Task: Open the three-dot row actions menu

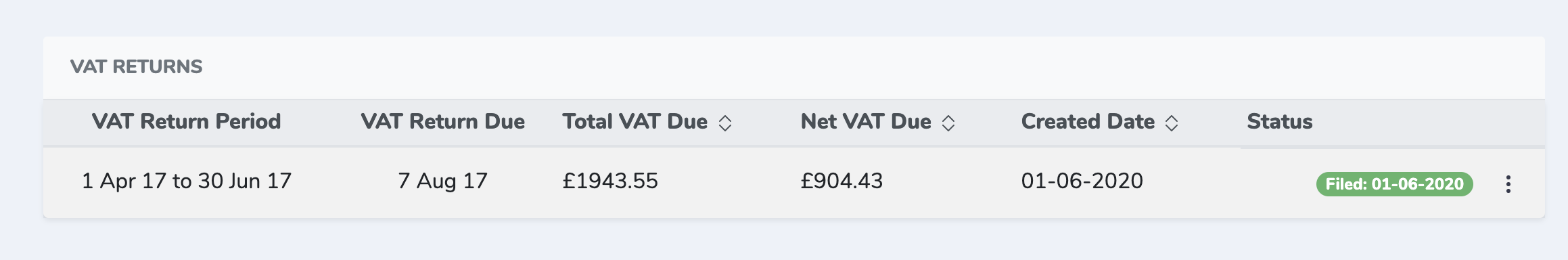Action: click(1508, 184)
